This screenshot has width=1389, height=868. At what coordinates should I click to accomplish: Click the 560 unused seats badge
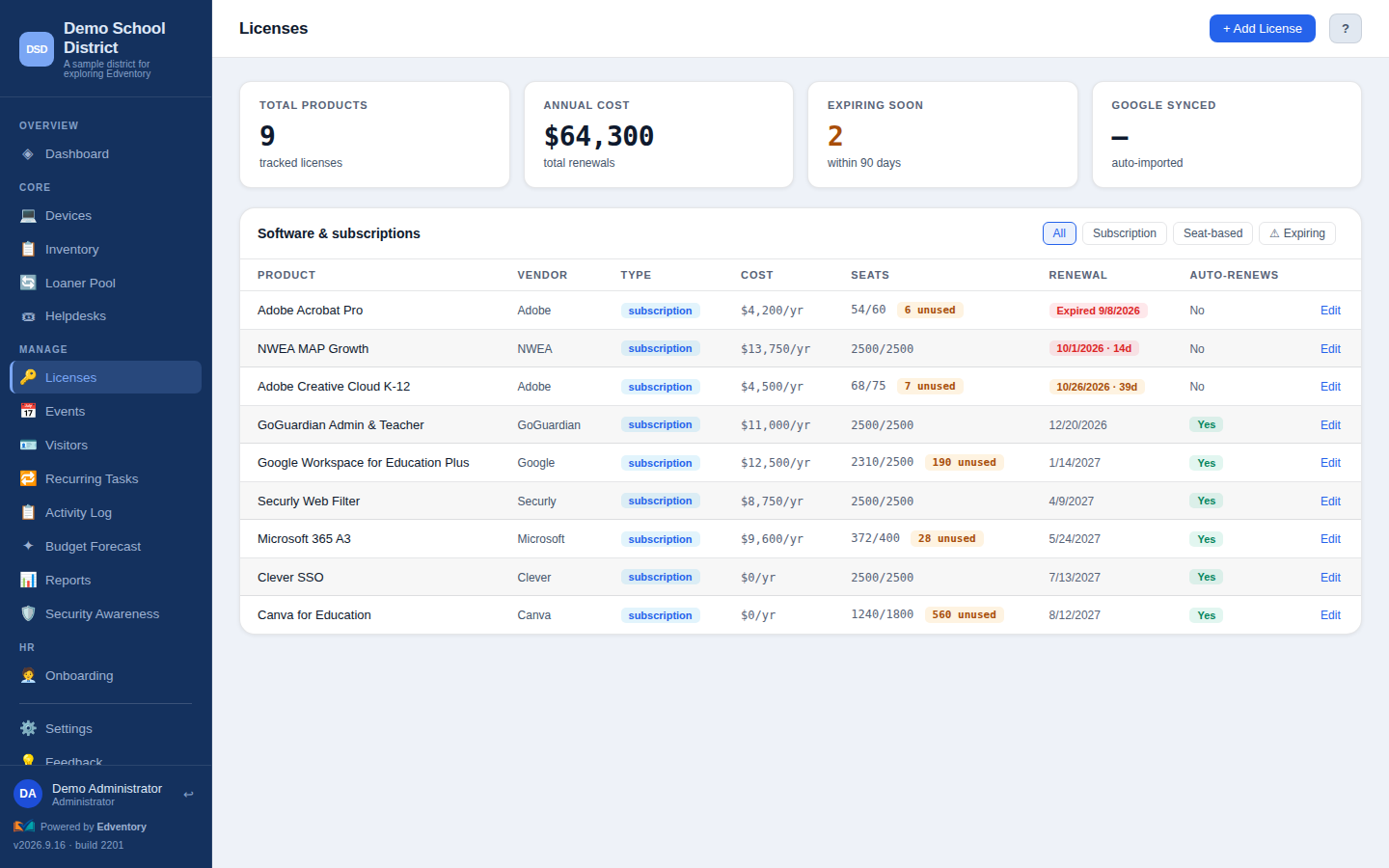click(965, 614)
